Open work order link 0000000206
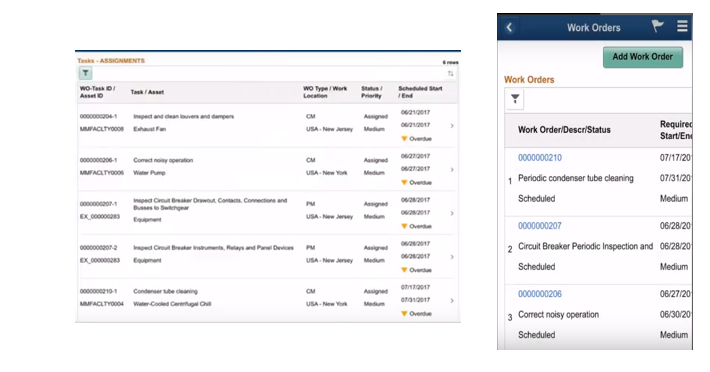This screenshot has height=372, width=710. pos(540,294)
